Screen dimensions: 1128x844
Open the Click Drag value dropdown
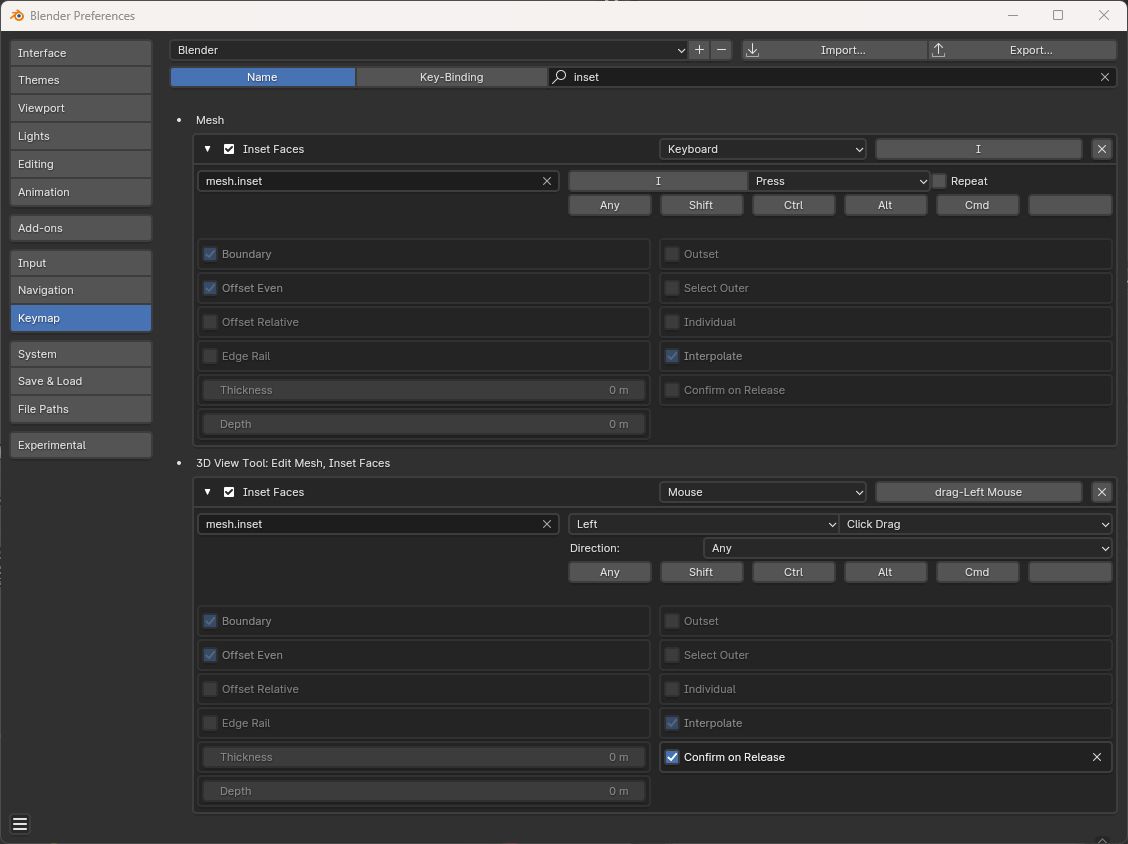pos(975,525)
